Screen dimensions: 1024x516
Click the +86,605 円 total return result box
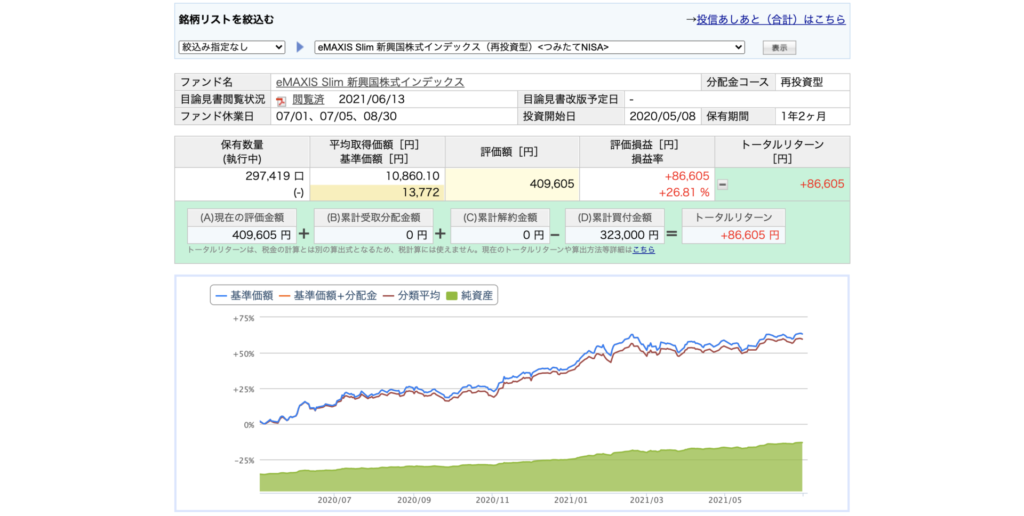733,235
